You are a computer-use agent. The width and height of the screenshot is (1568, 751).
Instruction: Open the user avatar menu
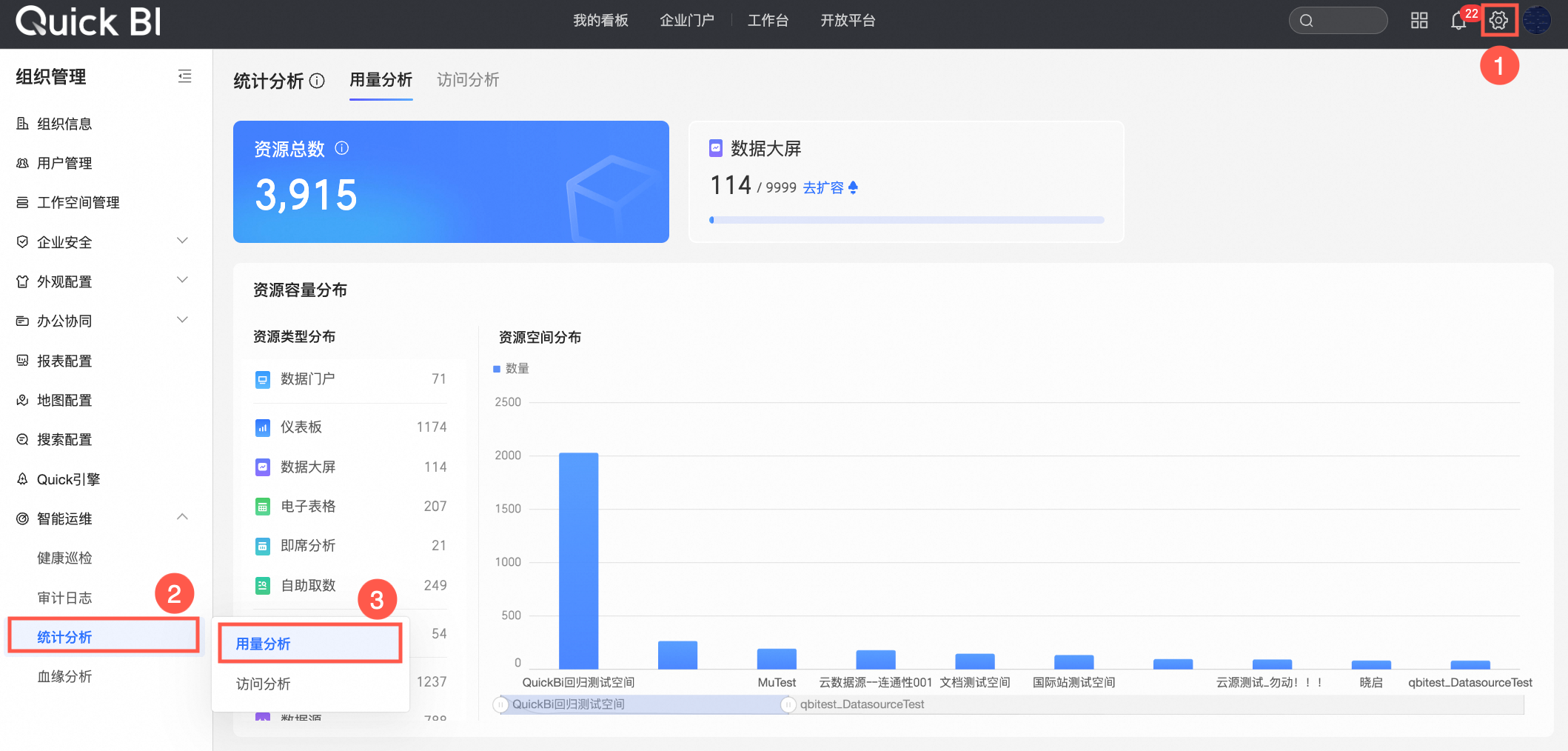click(x=1537, y=20)
